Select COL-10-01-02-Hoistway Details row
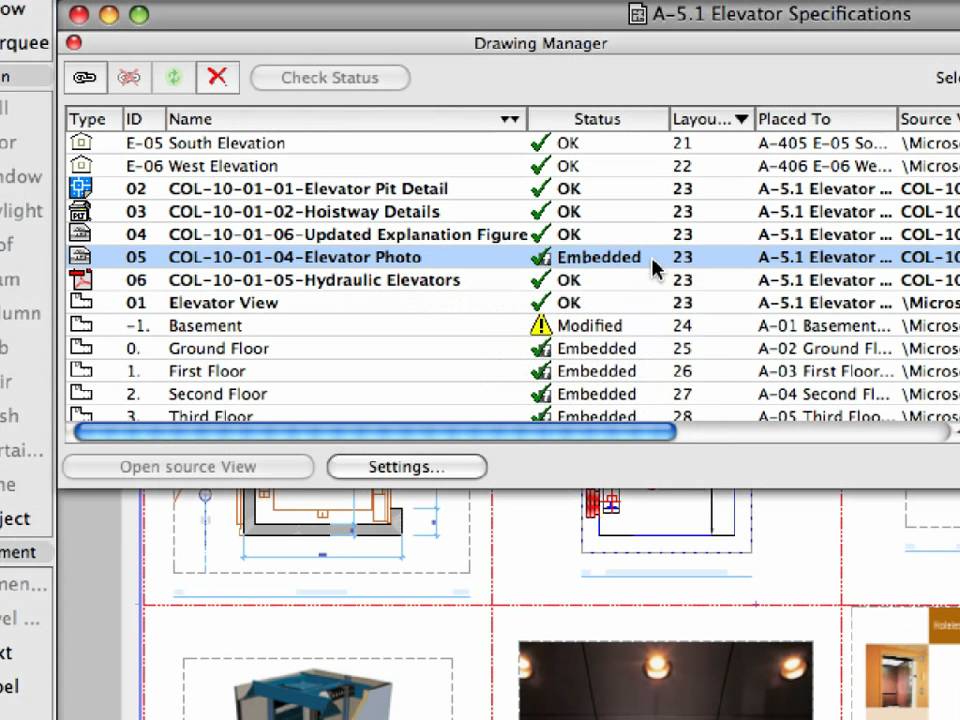This screenshot has width=960, height=720. click(513, 212)
